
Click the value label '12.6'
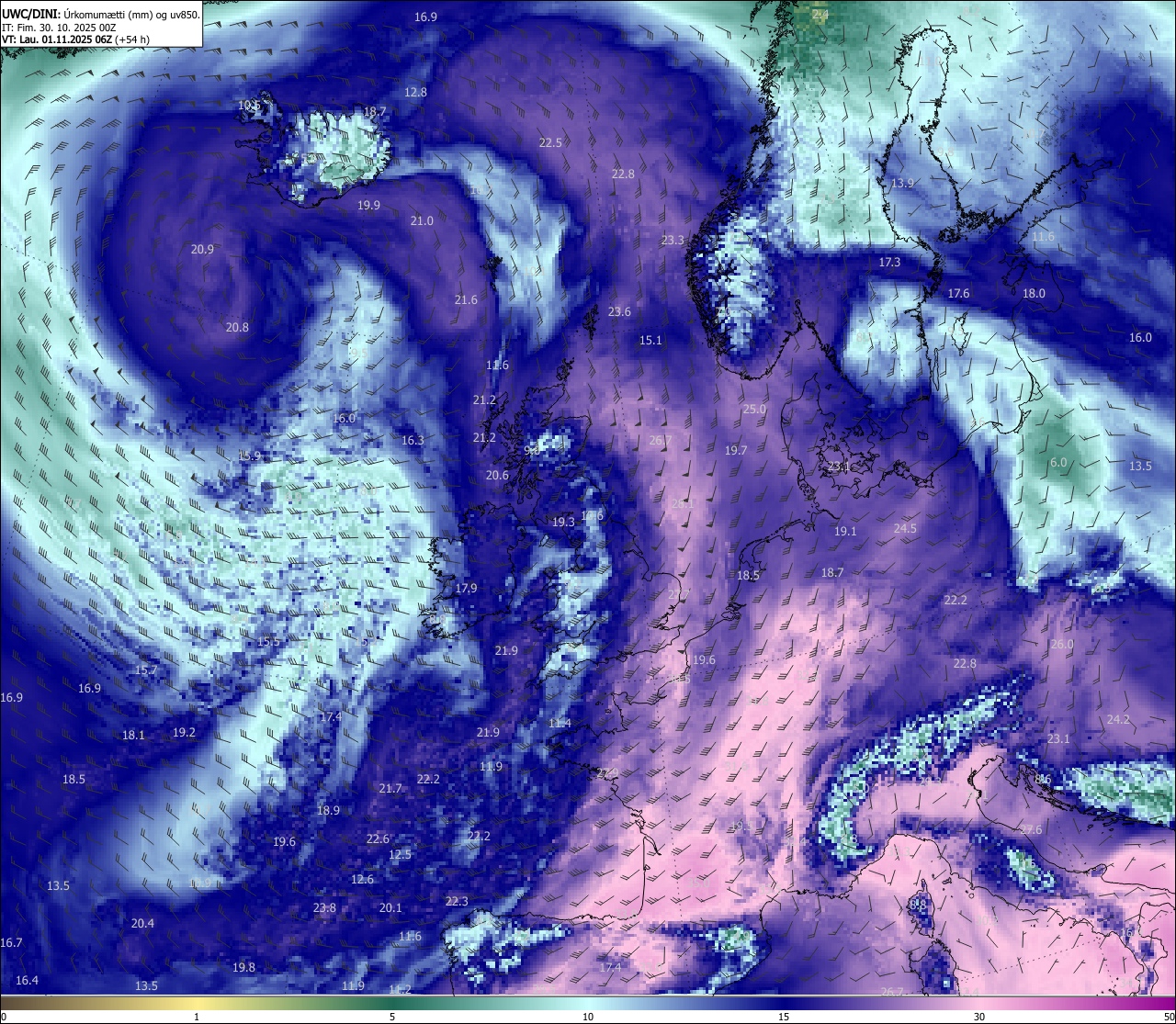coord(362,880)
